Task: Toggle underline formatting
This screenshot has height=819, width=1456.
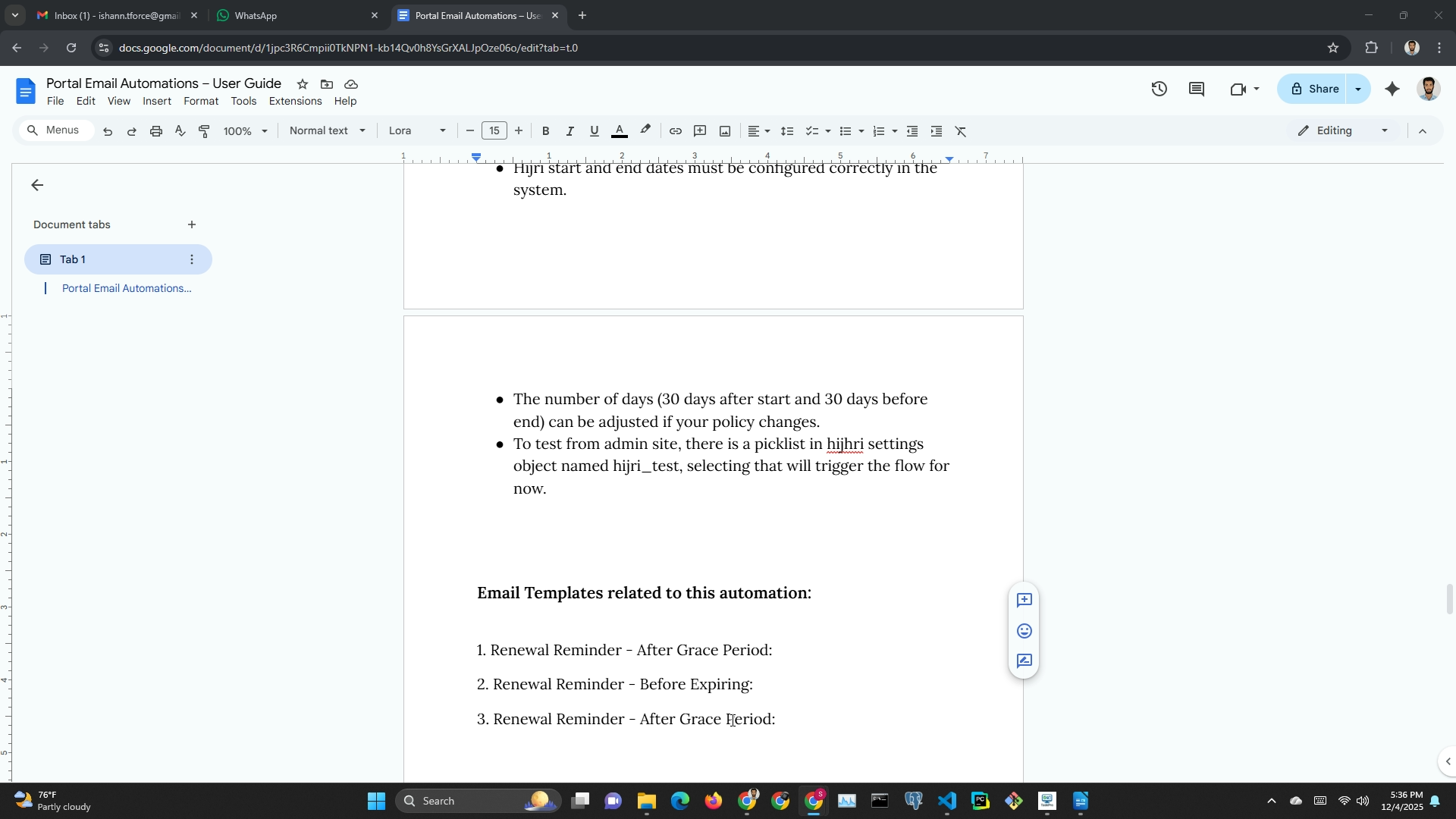Action: [x=595, y=131]
